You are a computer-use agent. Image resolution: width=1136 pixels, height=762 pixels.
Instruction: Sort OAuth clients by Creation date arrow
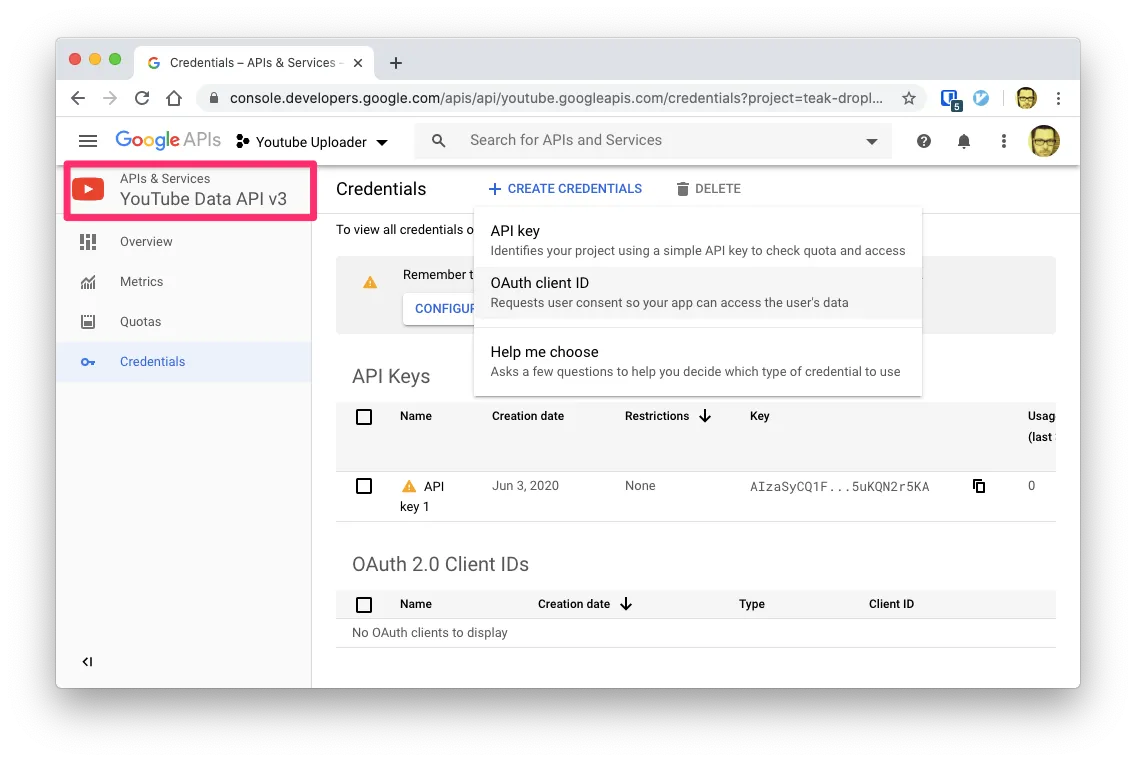[x=626, y=604]
